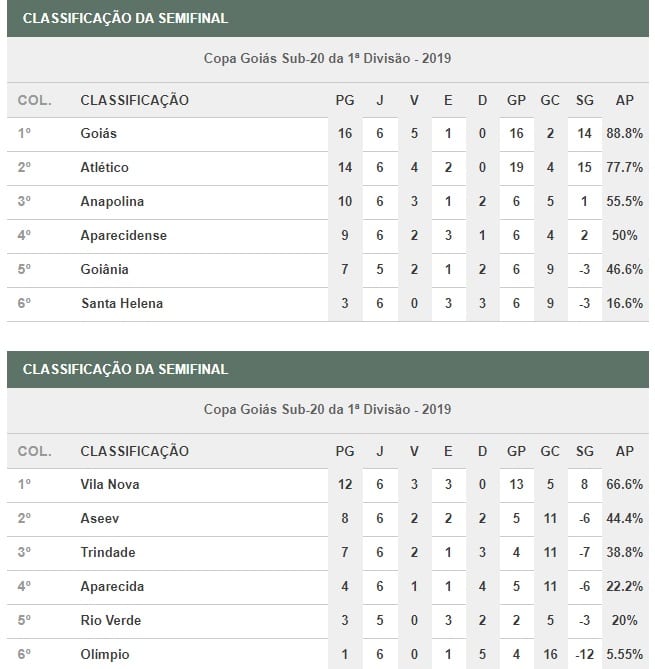The image size is (655, 669).
Task: Click Trindade's 38.8% AP cell
Action: click(624, 552)
